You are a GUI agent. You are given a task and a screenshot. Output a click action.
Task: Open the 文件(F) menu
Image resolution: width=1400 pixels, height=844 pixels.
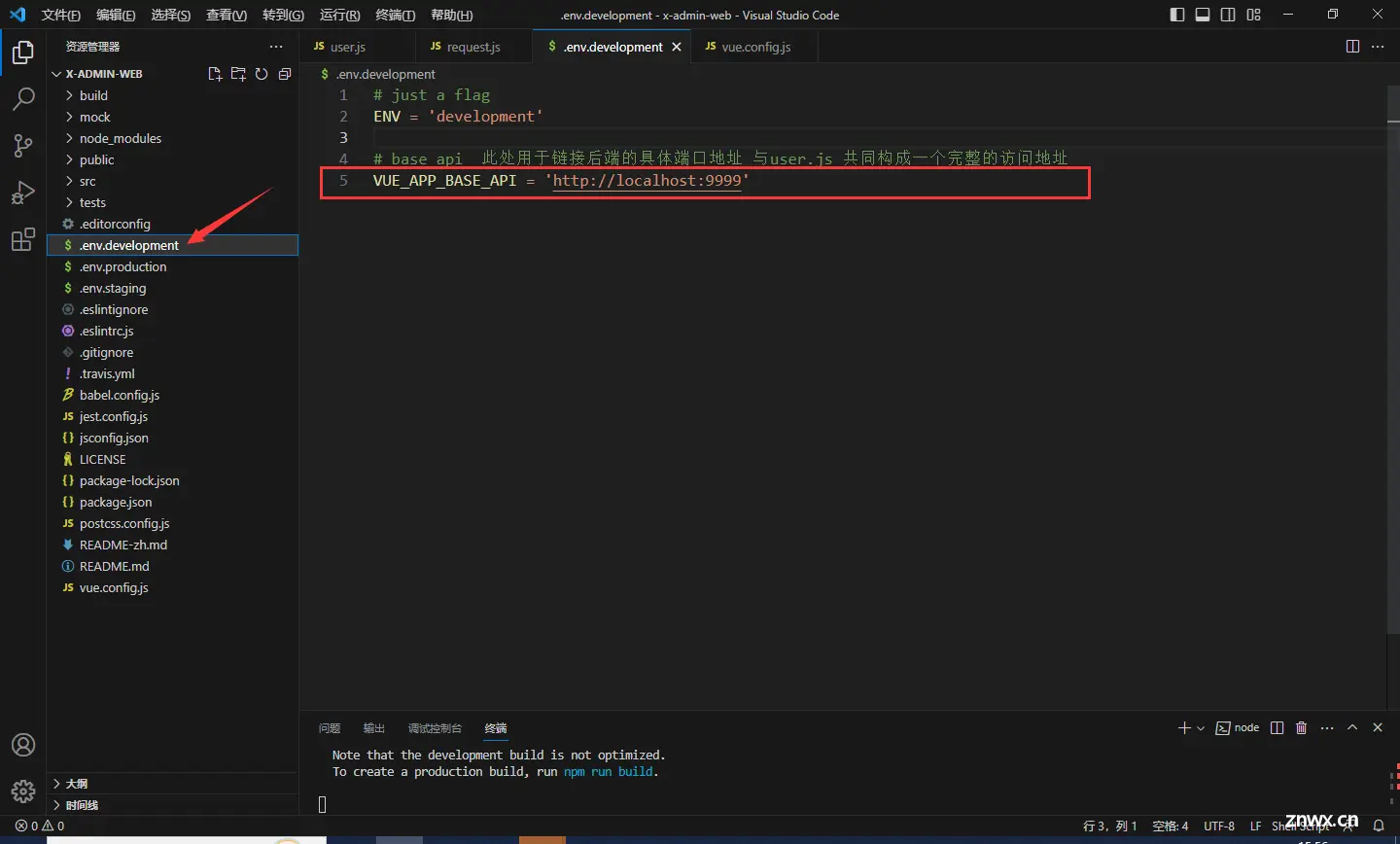60,15
